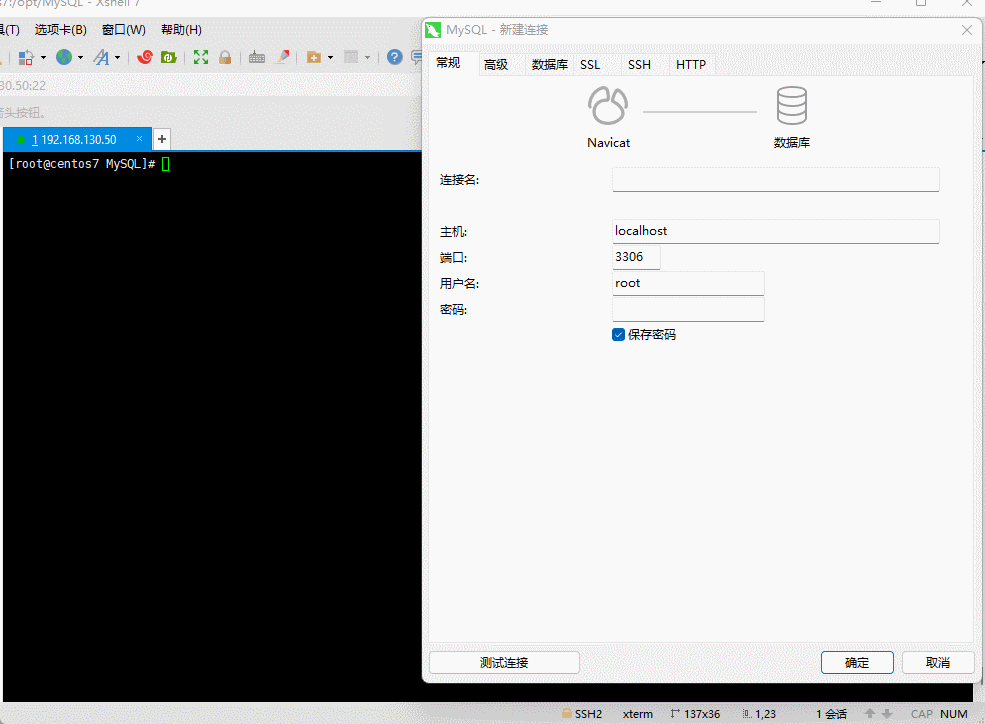Click the greyed layout icon in the Xshell toolbar

point(351,57)
